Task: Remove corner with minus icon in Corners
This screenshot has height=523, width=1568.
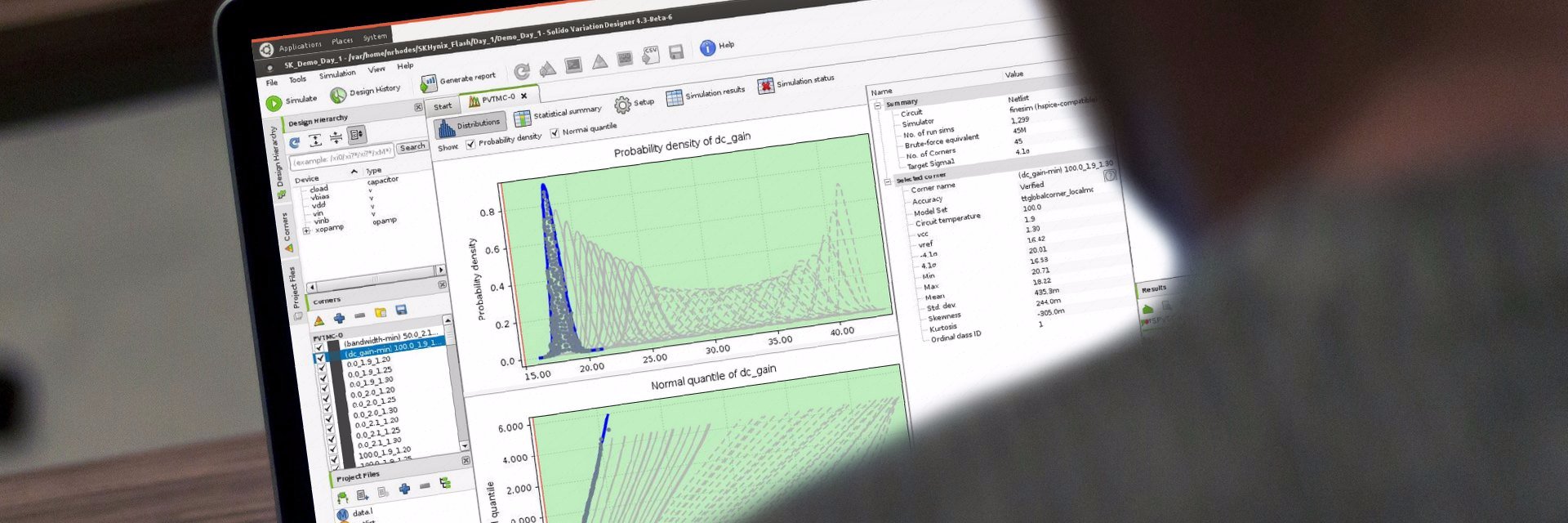Action: click(360, 315)
